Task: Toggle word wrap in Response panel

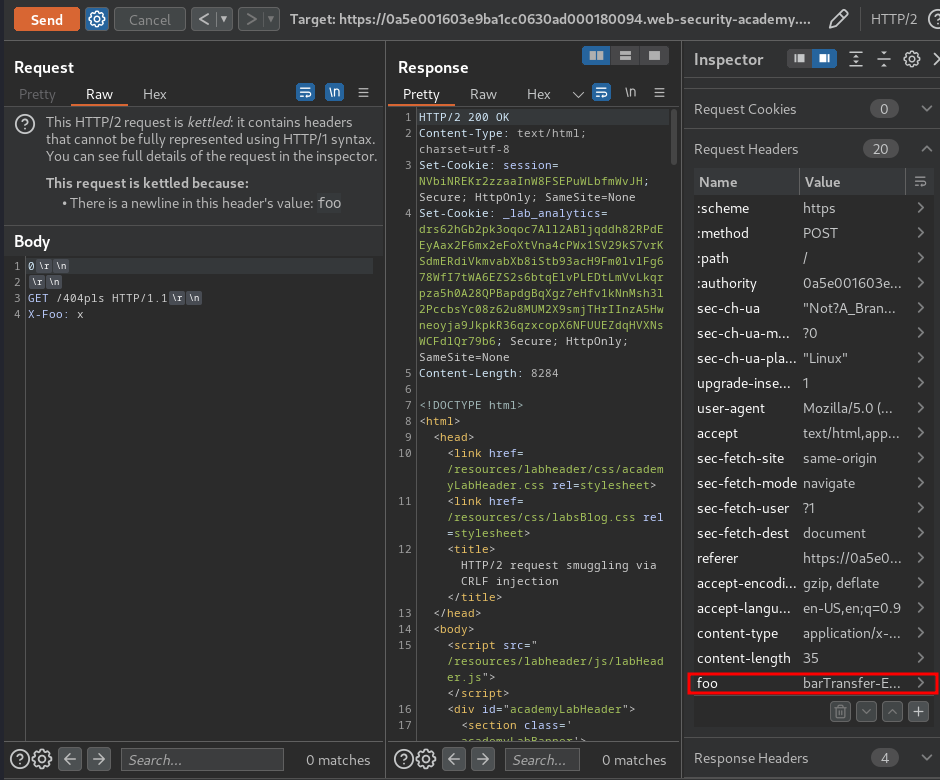Action: click(601, 92)
